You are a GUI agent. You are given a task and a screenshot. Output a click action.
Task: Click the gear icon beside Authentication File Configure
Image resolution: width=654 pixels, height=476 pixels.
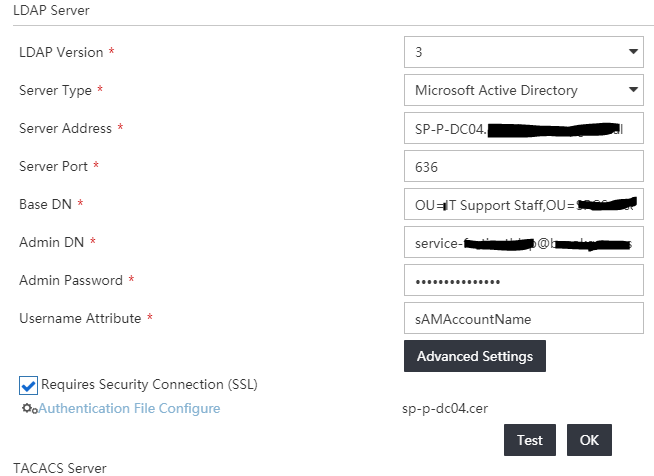pyautogui.click(x=29, y=409)
